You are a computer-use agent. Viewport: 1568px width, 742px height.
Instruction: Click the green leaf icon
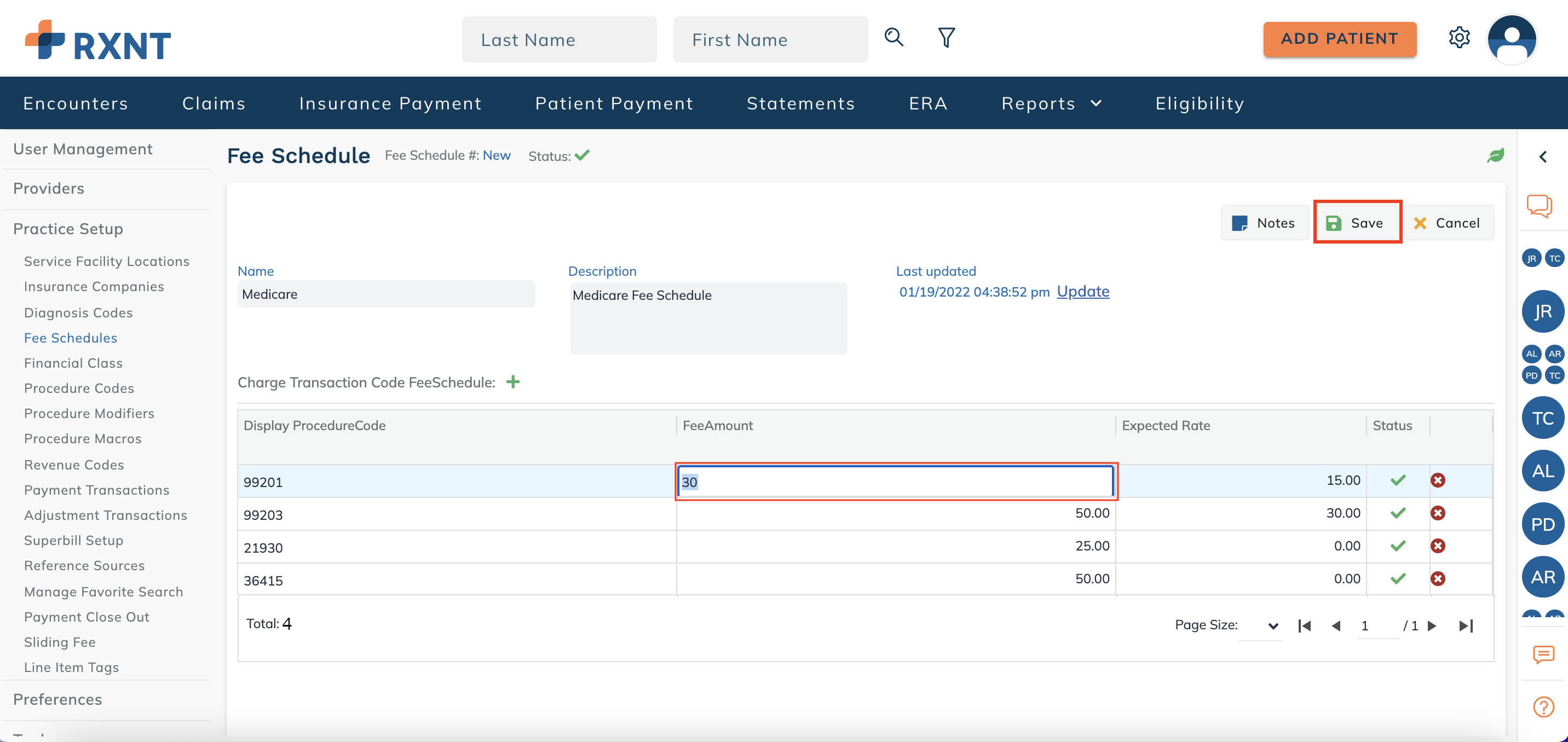pyautogui.click(x=1496, y=156)
